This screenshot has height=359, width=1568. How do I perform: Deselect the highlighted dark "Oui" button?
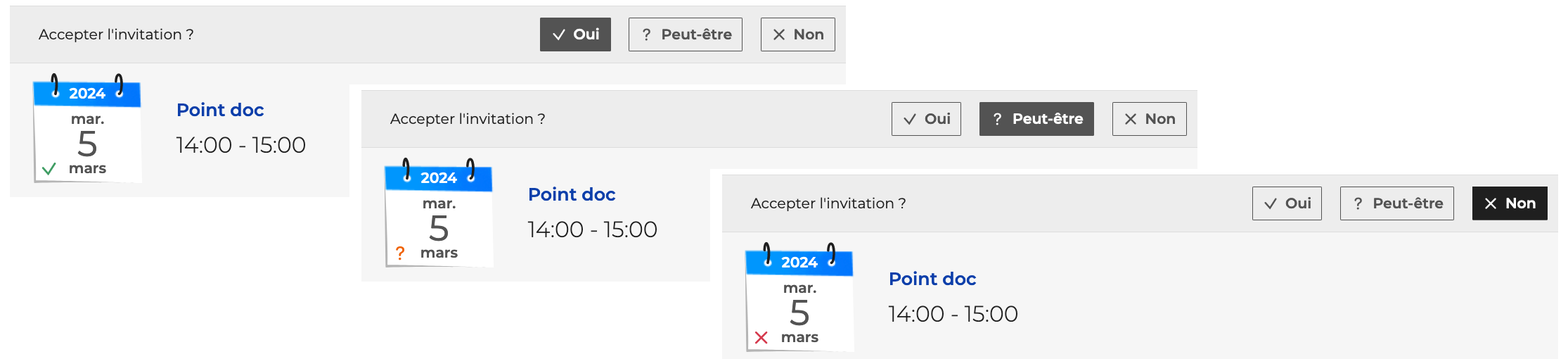575,34
